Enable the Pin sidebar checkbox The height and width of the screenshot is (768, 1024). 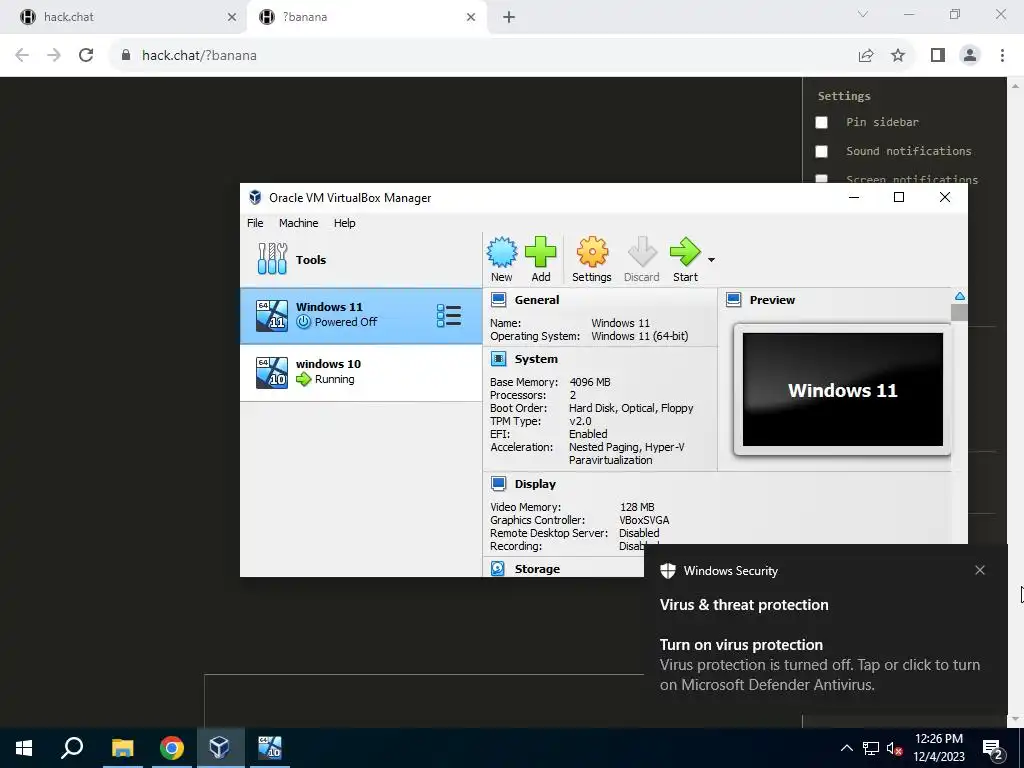click(x=822, y=122)
